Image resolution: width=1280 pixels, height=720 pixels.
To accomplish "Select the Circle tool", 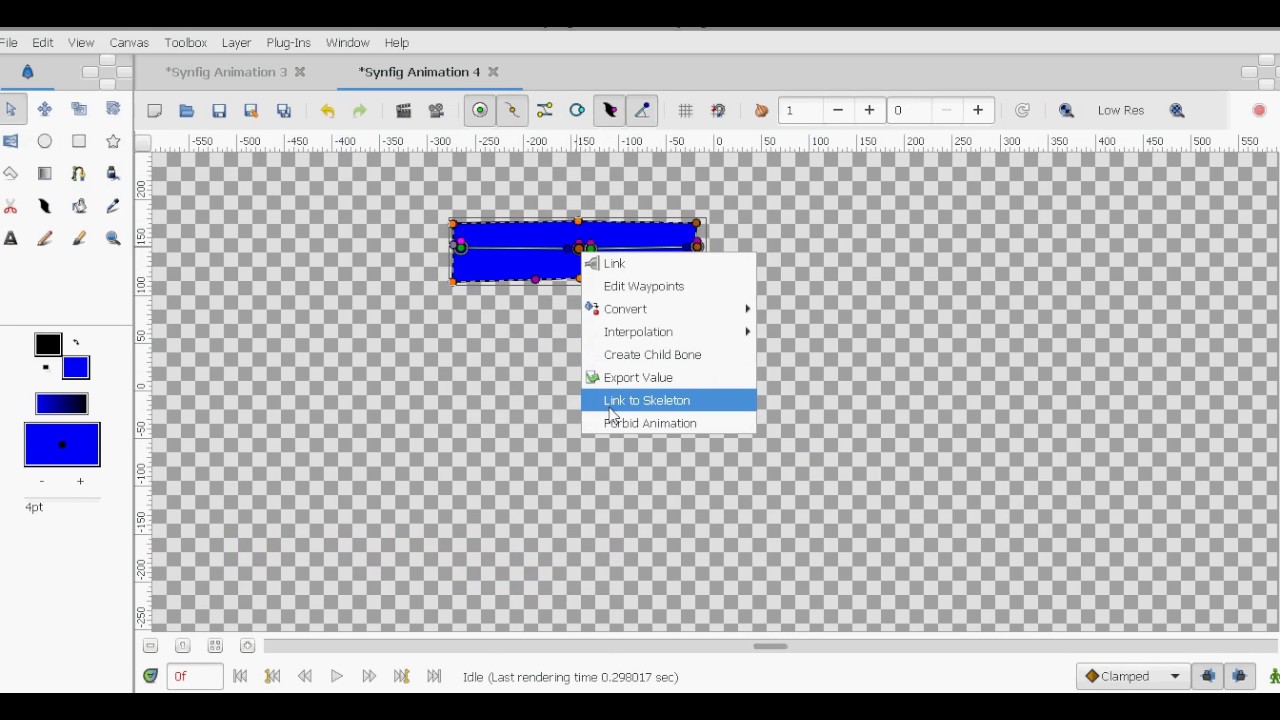I will (x=45, y=141).
